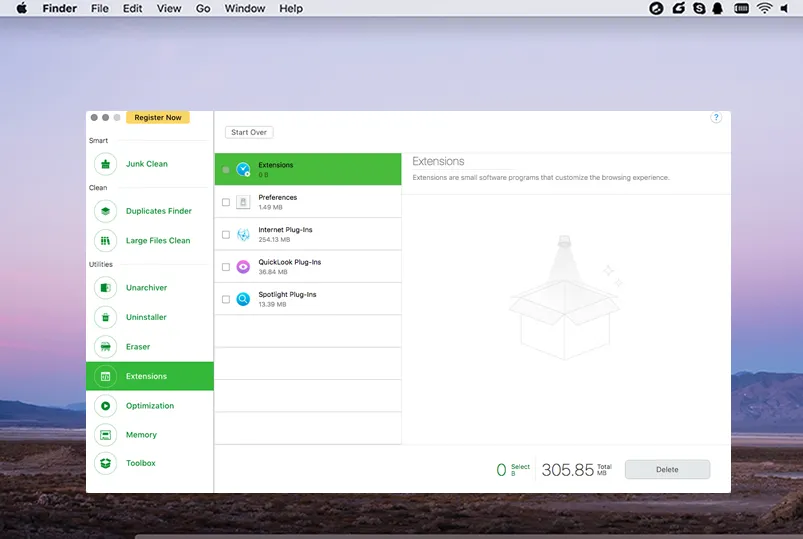Select the Duplicates Finder icon
The image size is (803, 539).
click(106, 211)
